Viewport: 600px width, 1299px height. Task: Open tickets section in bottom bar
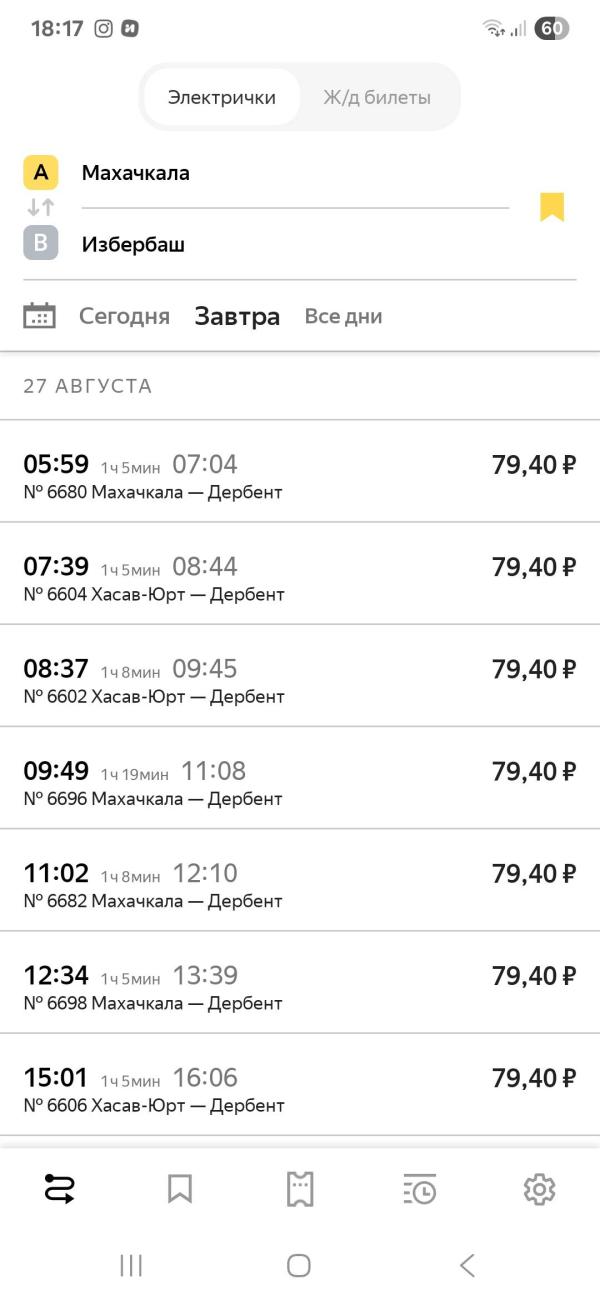(300, 1189)
